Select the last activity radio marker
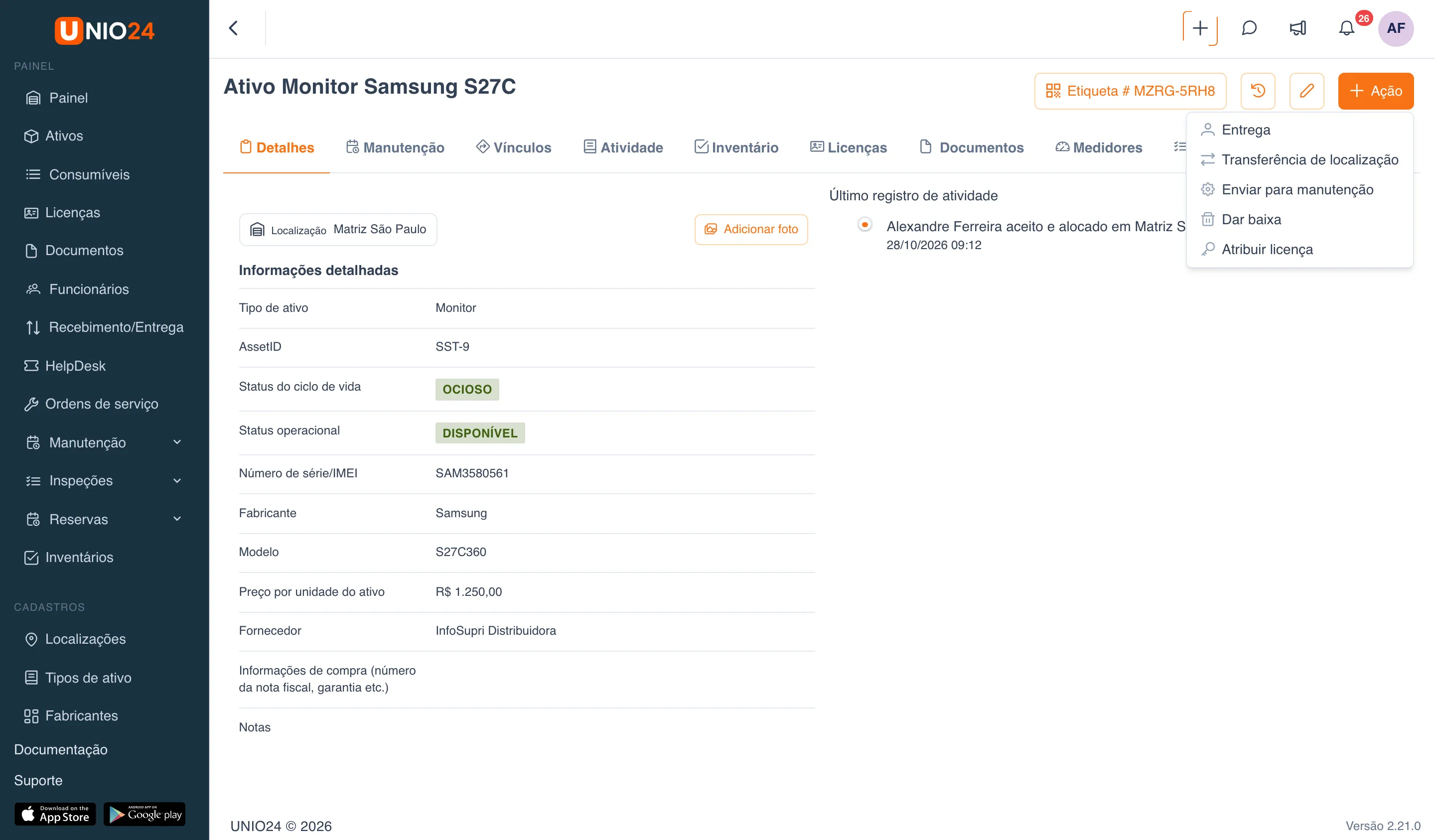Screen dimensions: 1435x840 [x=864, y=224]
